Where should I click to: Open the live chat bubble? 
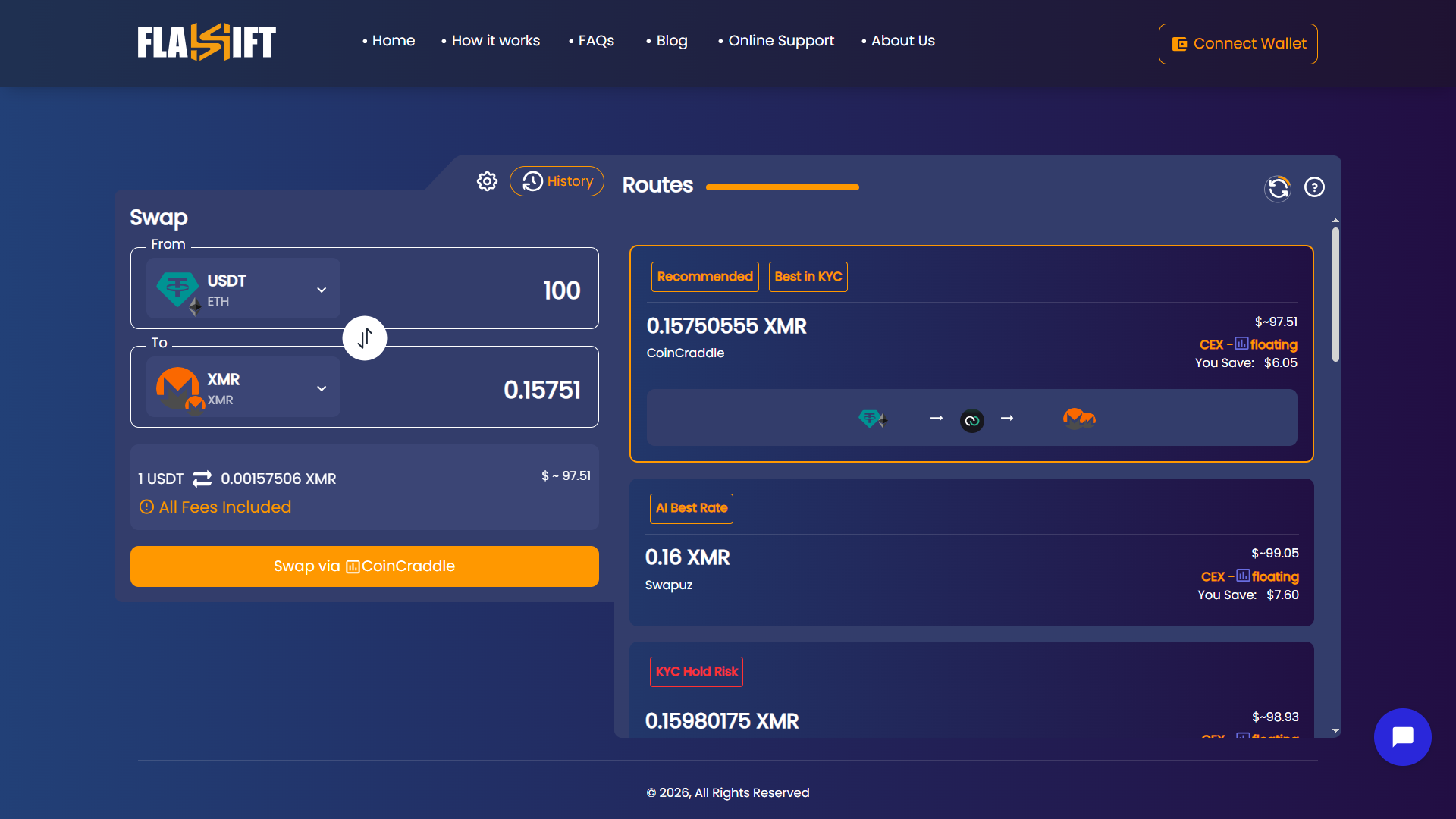coord(1402,736)
